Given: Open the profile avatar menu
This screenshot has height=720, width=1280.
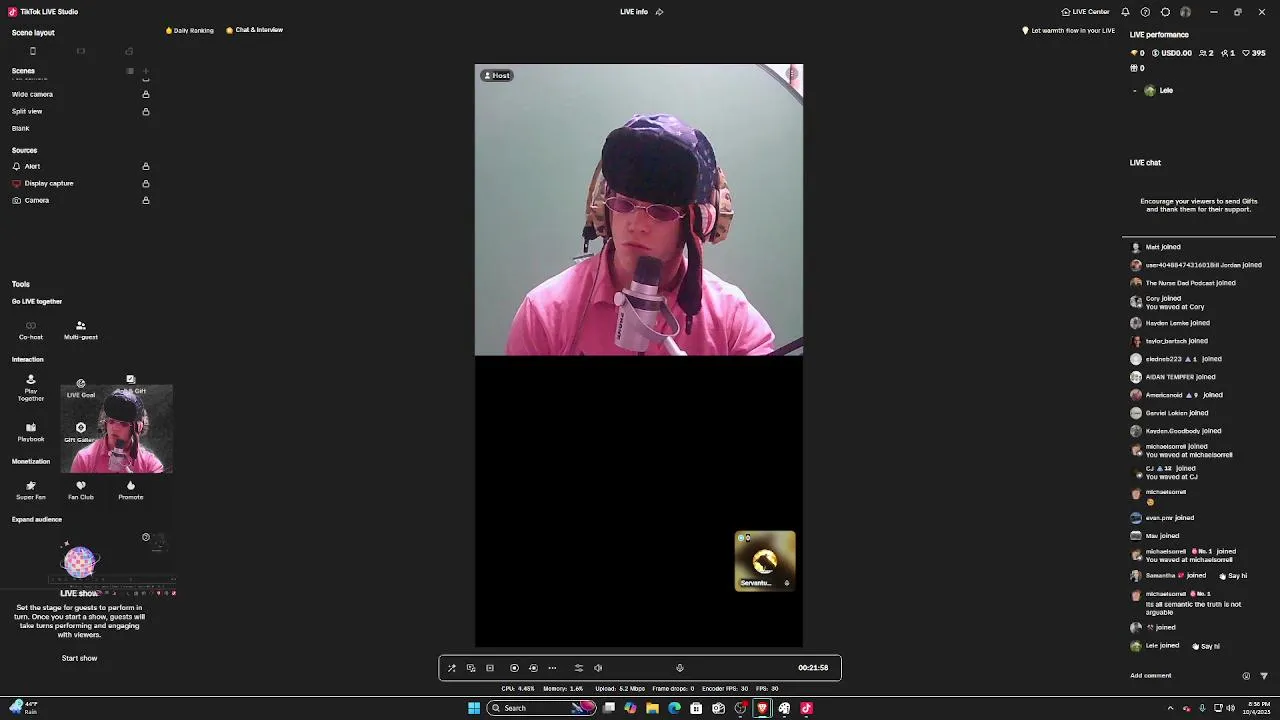Looking at the screenshot, I should (x=1185, y=12).
